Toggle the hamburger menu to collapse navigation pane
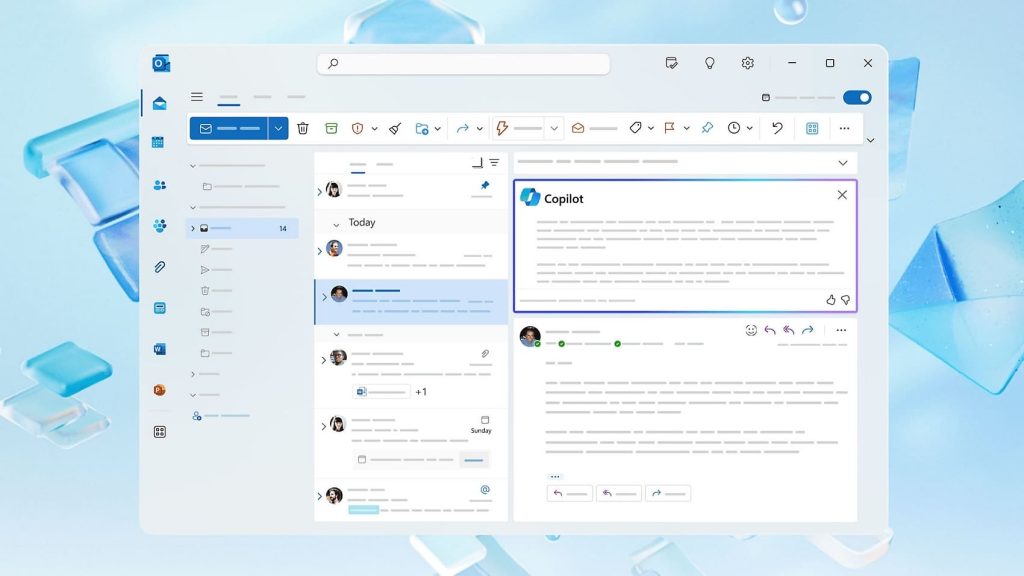Viewport: 1024px width, 576px height. click(x=197, y=97)
